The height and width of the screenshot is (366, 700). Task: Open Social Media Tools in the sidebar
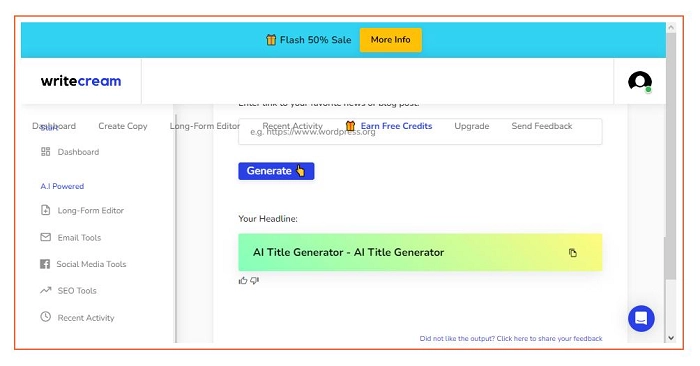click(x=91, y=264)
